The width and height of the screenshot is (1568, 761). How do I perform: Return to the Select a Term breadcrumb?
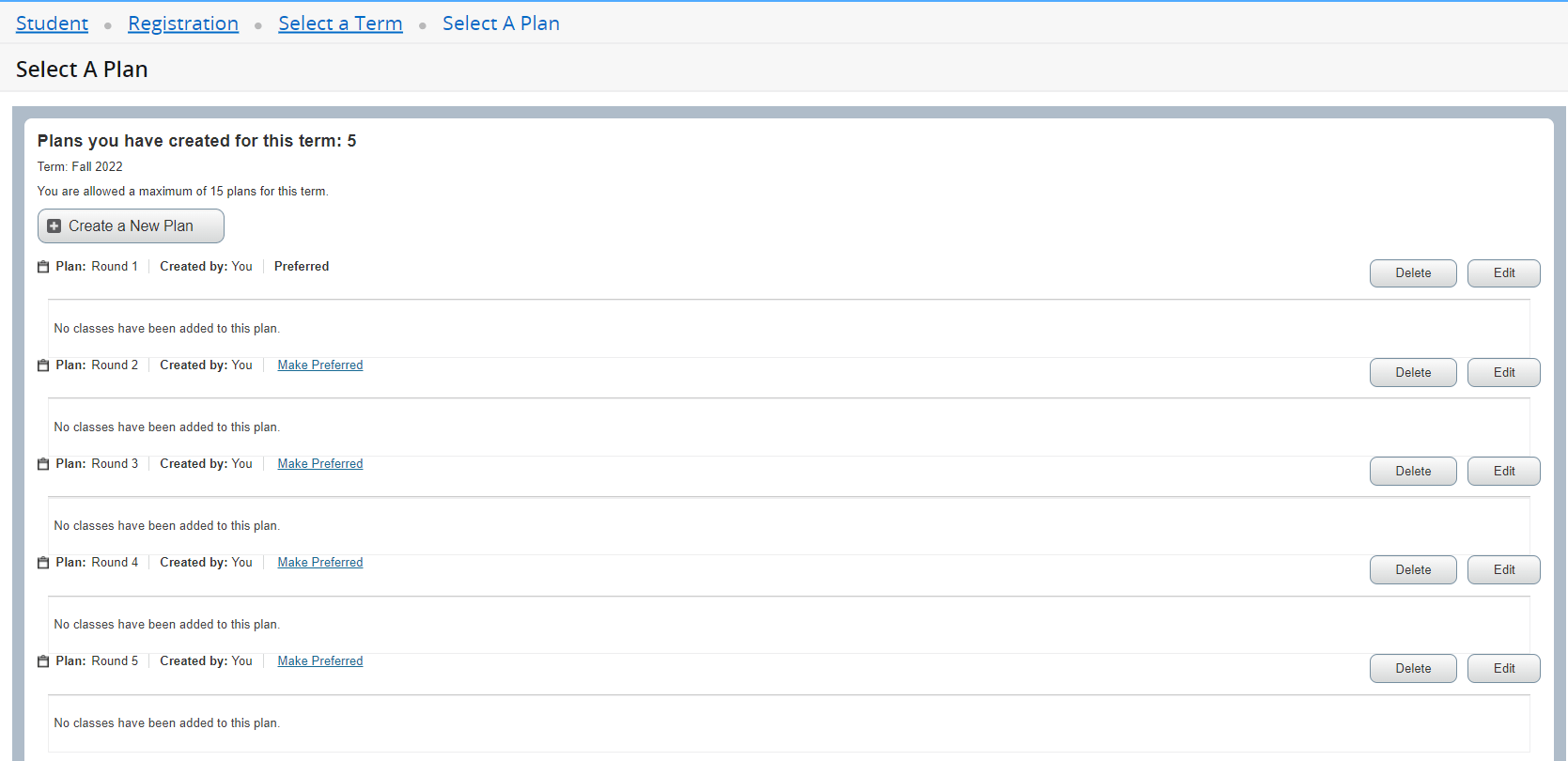tap(340, 23)
